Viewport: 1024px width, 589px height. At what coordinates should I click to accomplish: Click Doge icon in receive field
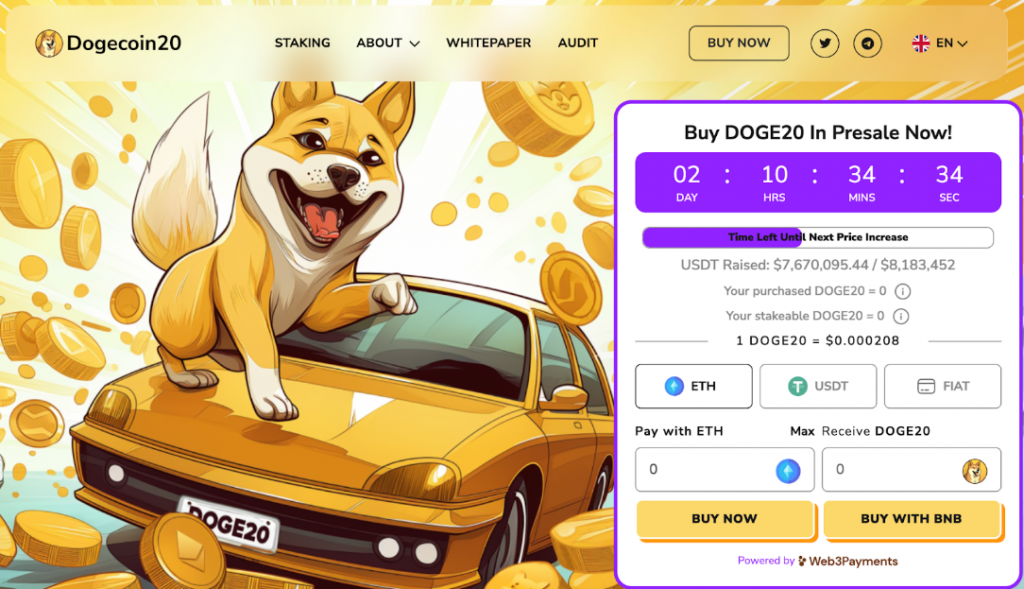tap(974, 470)
